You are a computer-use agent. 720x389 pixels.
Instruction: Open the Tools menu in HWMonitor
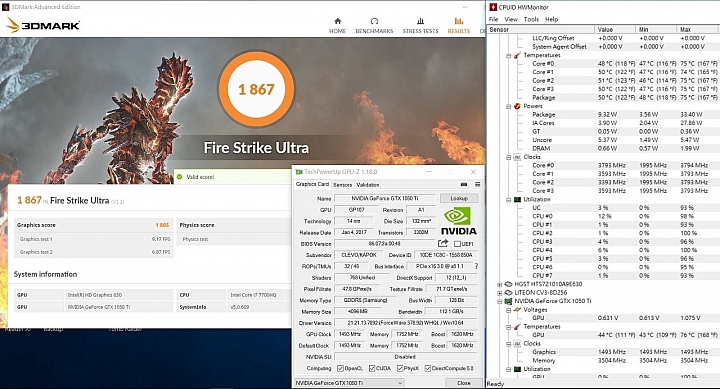[531, 19]
